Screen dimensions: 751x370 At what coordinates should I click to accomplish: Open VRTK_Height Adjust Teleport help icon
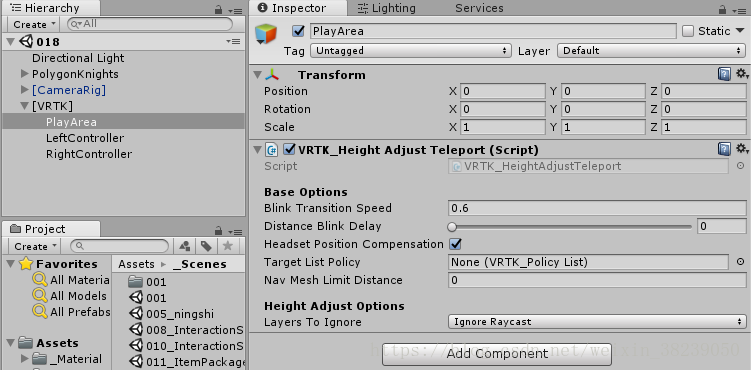tap(724, 149)
